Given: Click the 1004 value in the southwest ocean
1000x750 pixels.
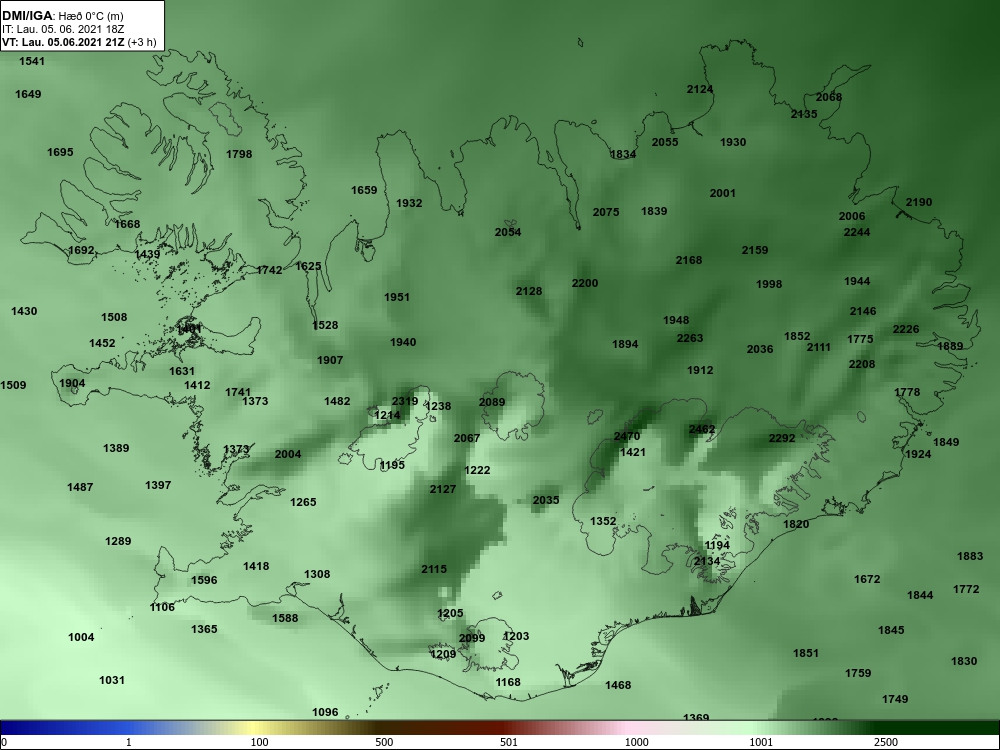Looking at the screenshot, I should pyautogui.click(x=81, y=637).
